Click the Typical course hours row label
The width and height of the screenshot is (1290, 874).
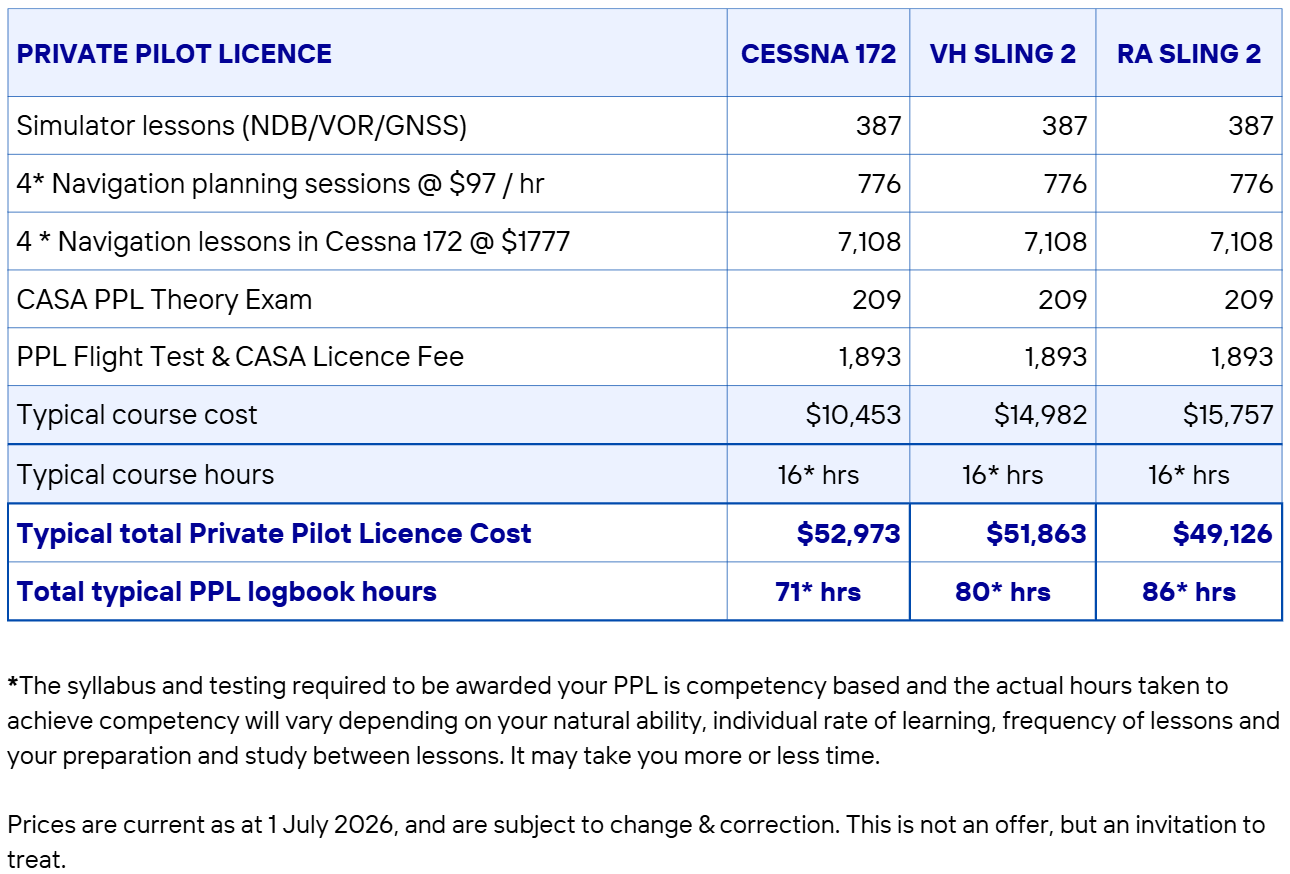[145, 474]
